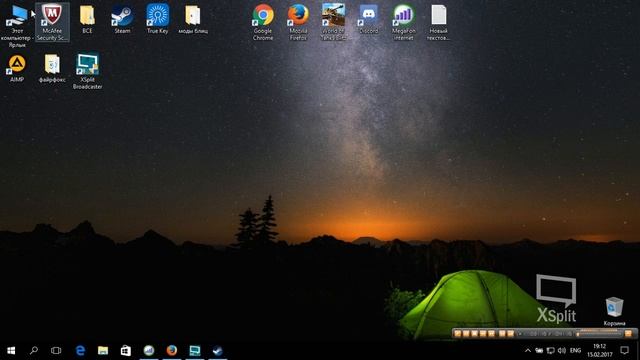
Task: Open Task View from the taskbar
Action: click(x=56, y=351)
